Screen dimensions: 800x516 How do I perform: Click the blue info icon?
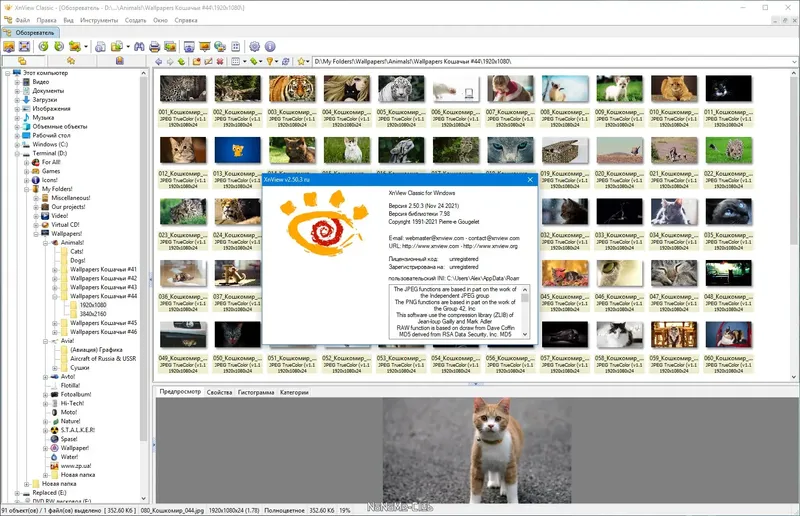(270, 46)
